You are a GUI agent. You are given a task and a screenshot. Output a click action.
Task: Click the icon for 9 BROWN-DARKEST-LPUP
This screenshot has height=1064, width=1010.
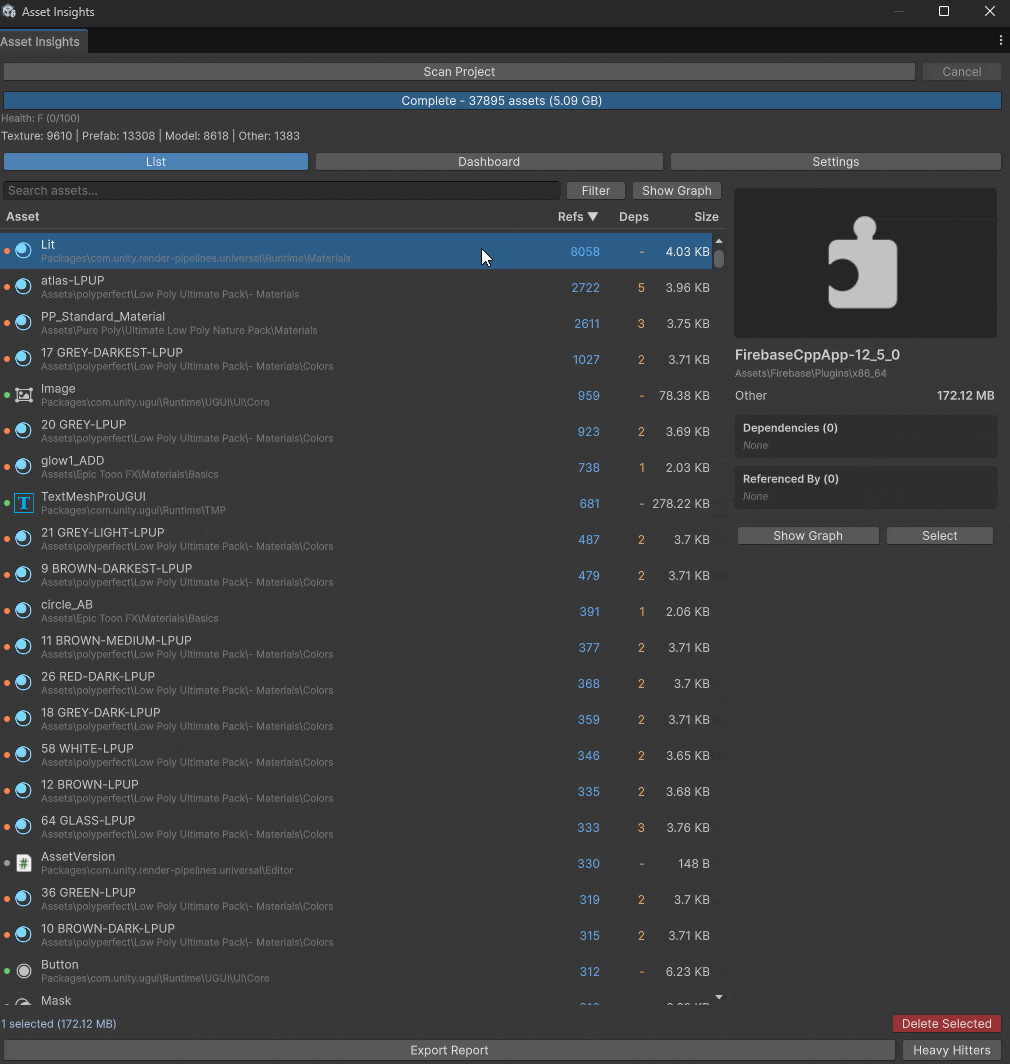(24, 574)
